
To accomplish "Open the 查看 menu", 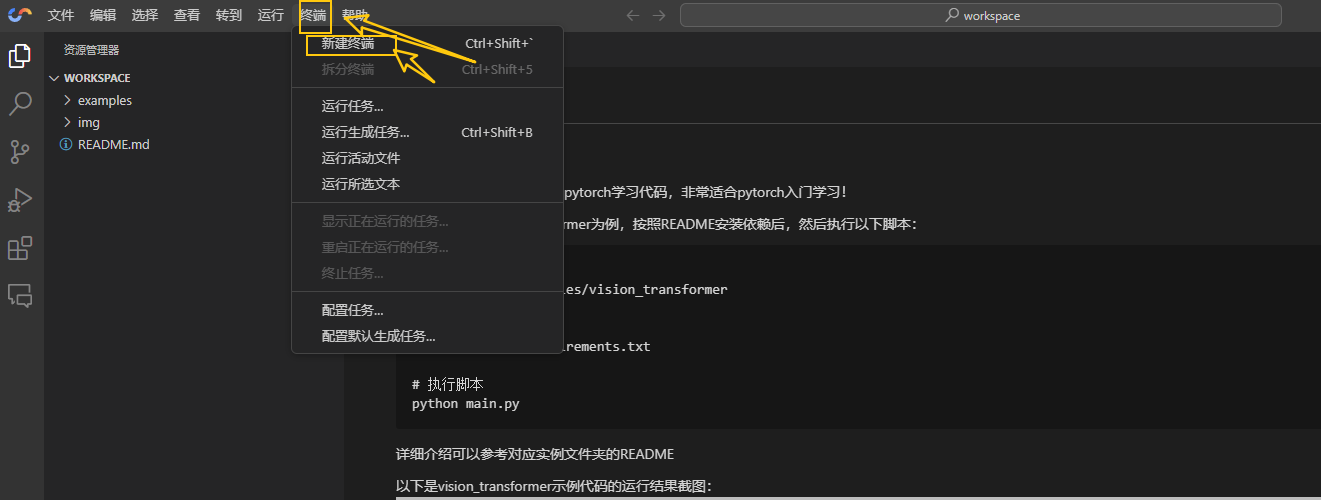I will (187, 15).
